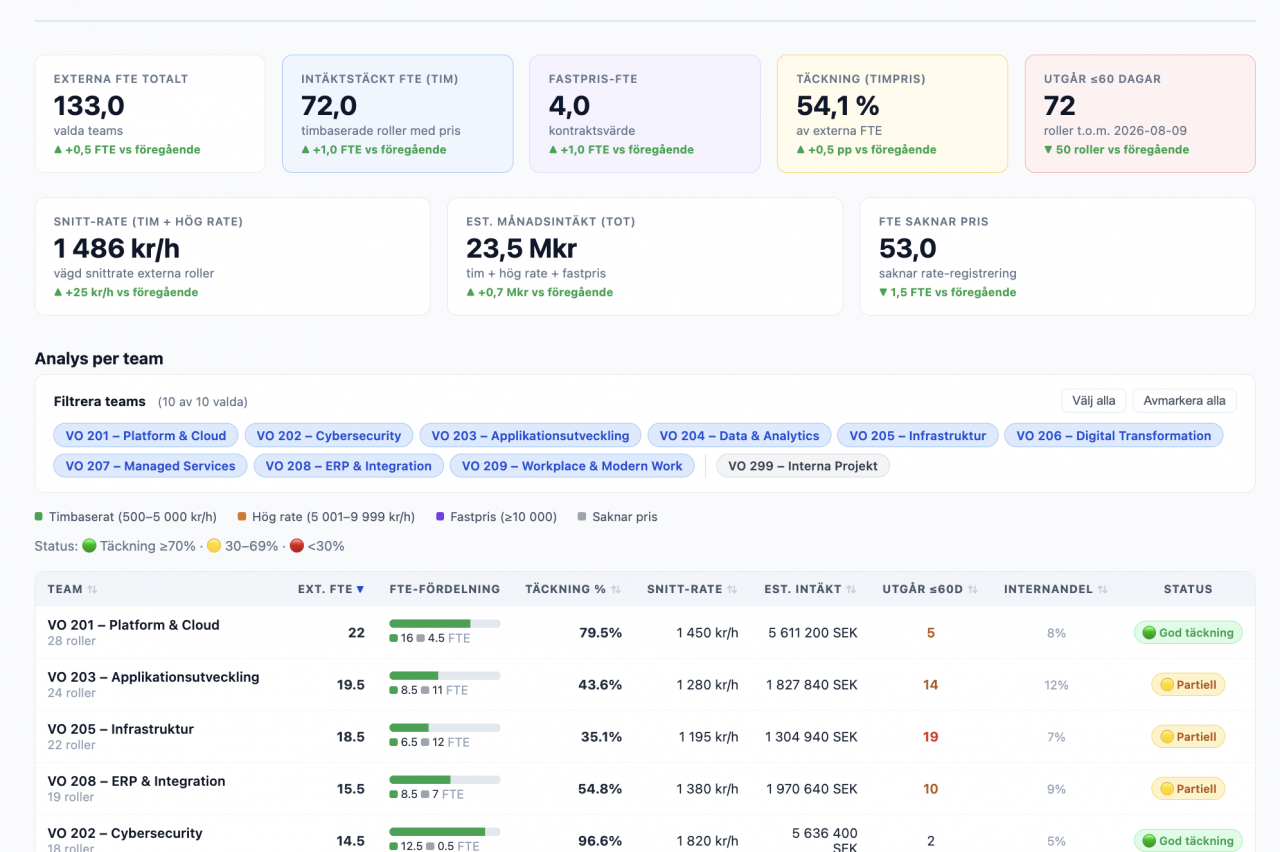Sort by Snitt-rate column icon
The width and height of the screenshot is (1280, 852).
[732, 590]
